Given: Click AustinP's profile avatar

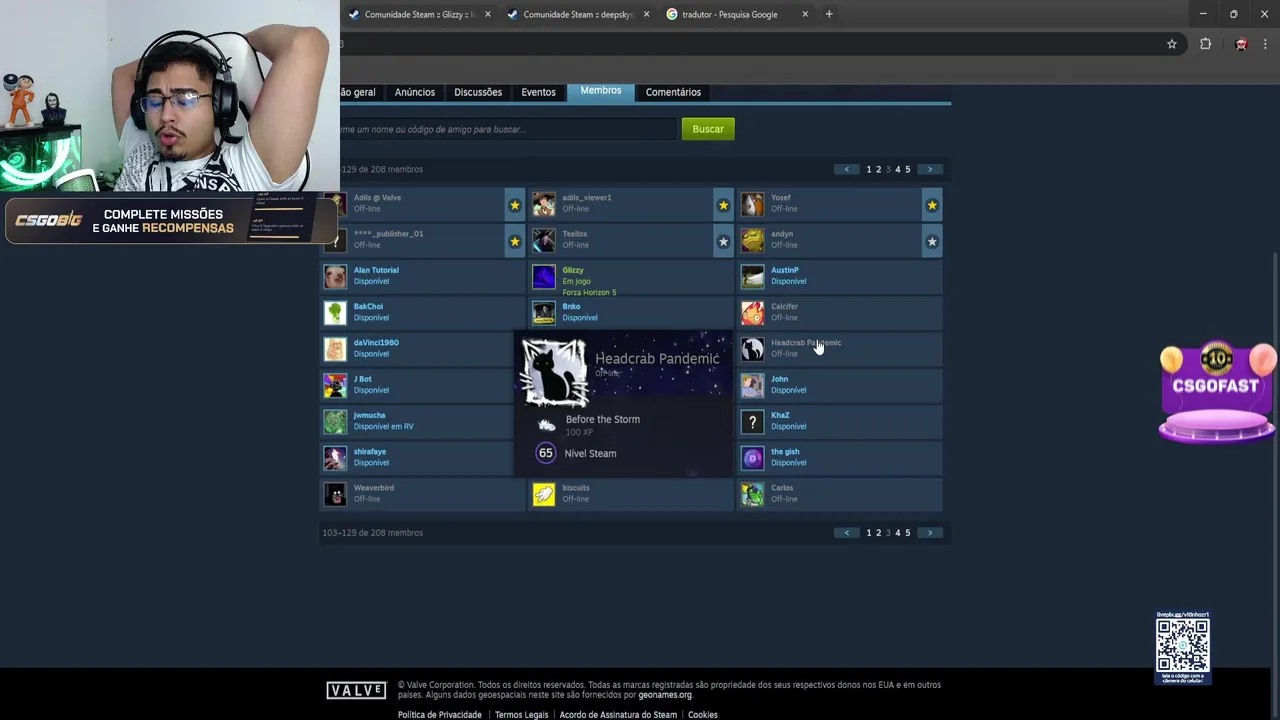Looking at the screenshot, I should [x=753, y=276].
